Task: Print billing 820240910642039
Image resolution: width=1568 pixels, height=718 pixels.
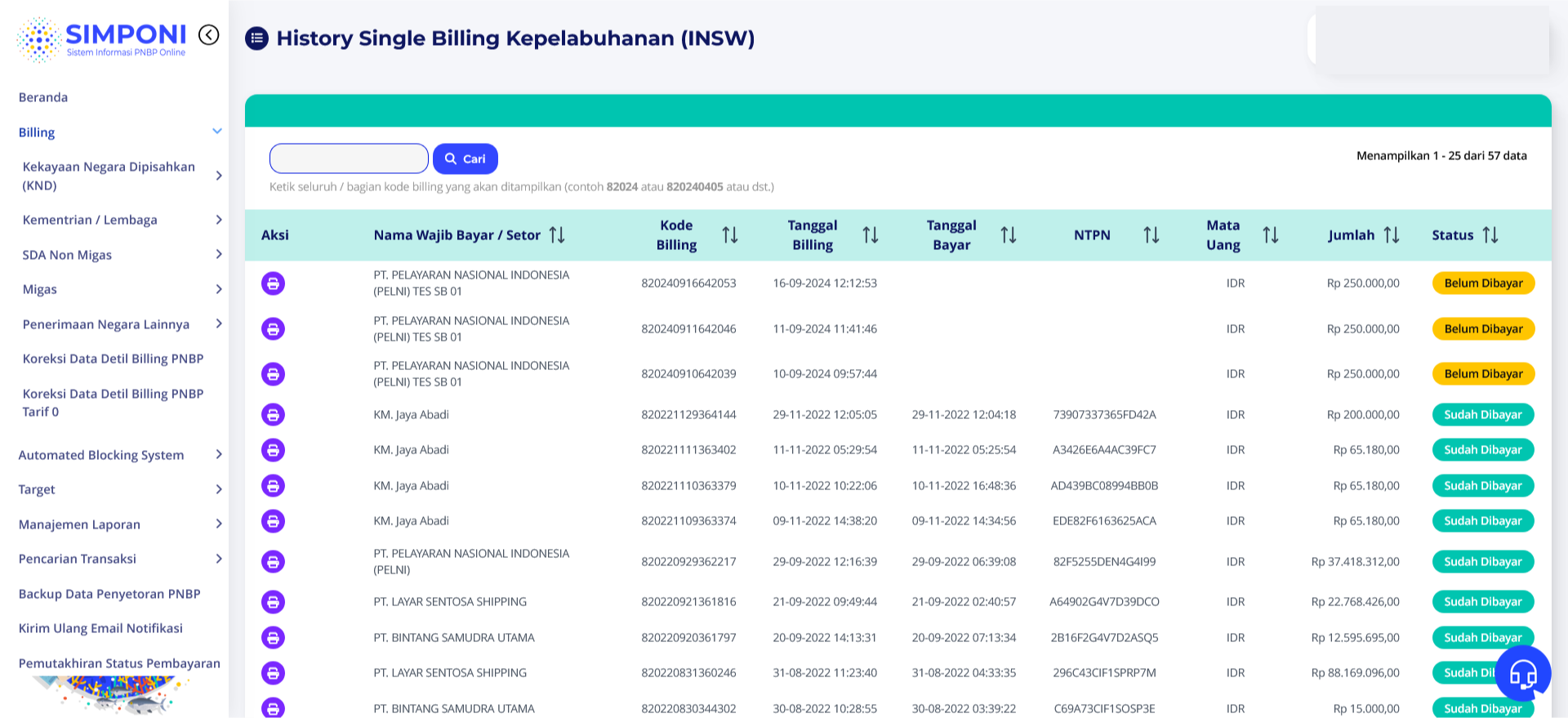Action: pyautogui.click(x=273, y=374)
